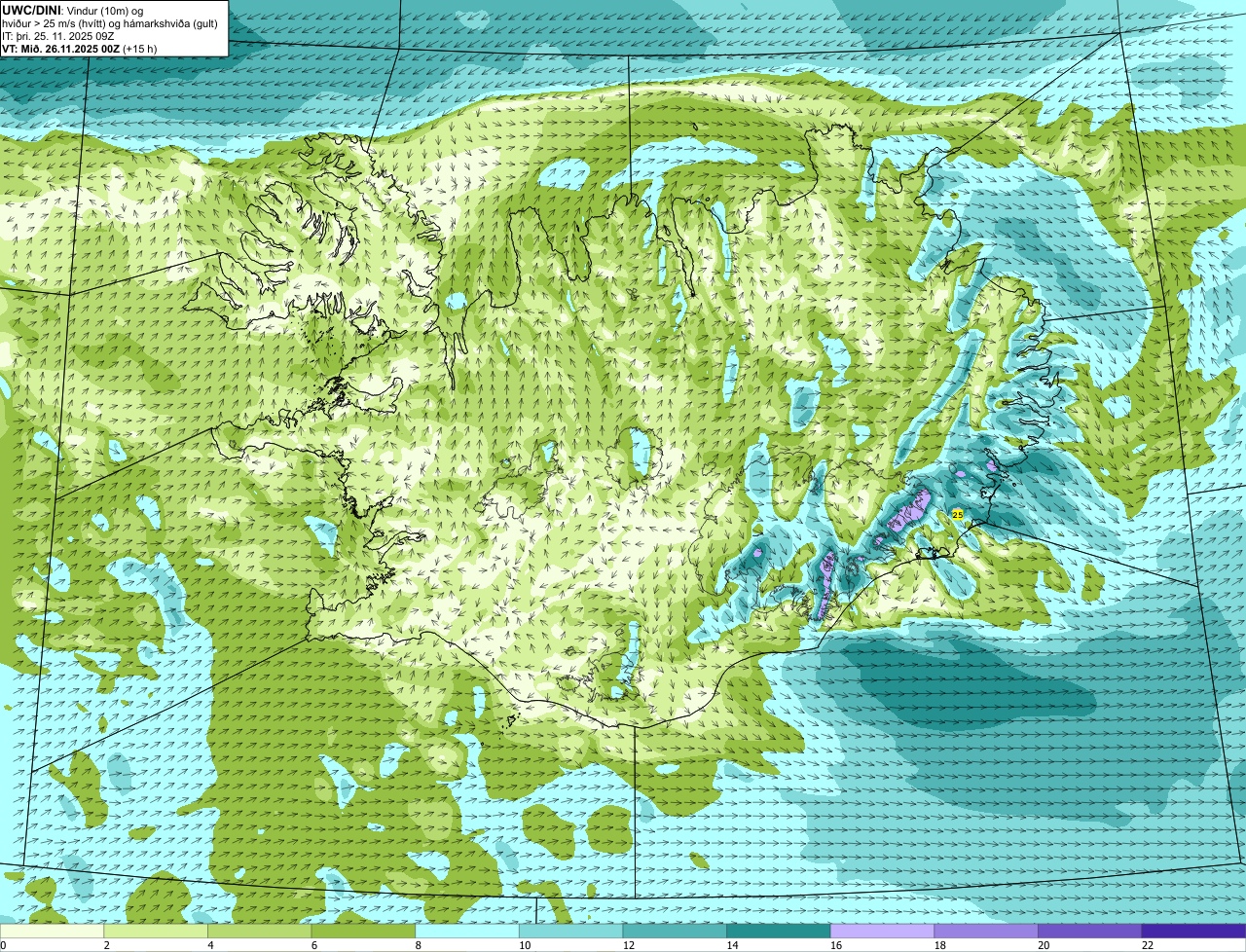Click the yellow 25 max gust marker
Image resolution: width=1246 pixels, height=952 pixels.
point(958,514)
